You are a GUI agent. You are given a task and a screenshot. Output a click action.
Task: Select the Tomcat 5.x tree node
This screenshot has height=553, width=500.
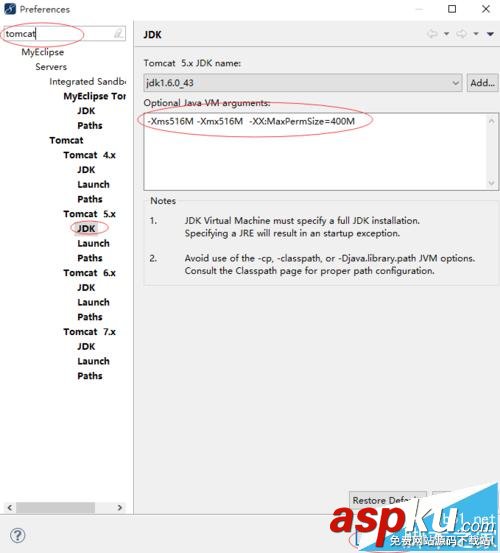[90, 214]
